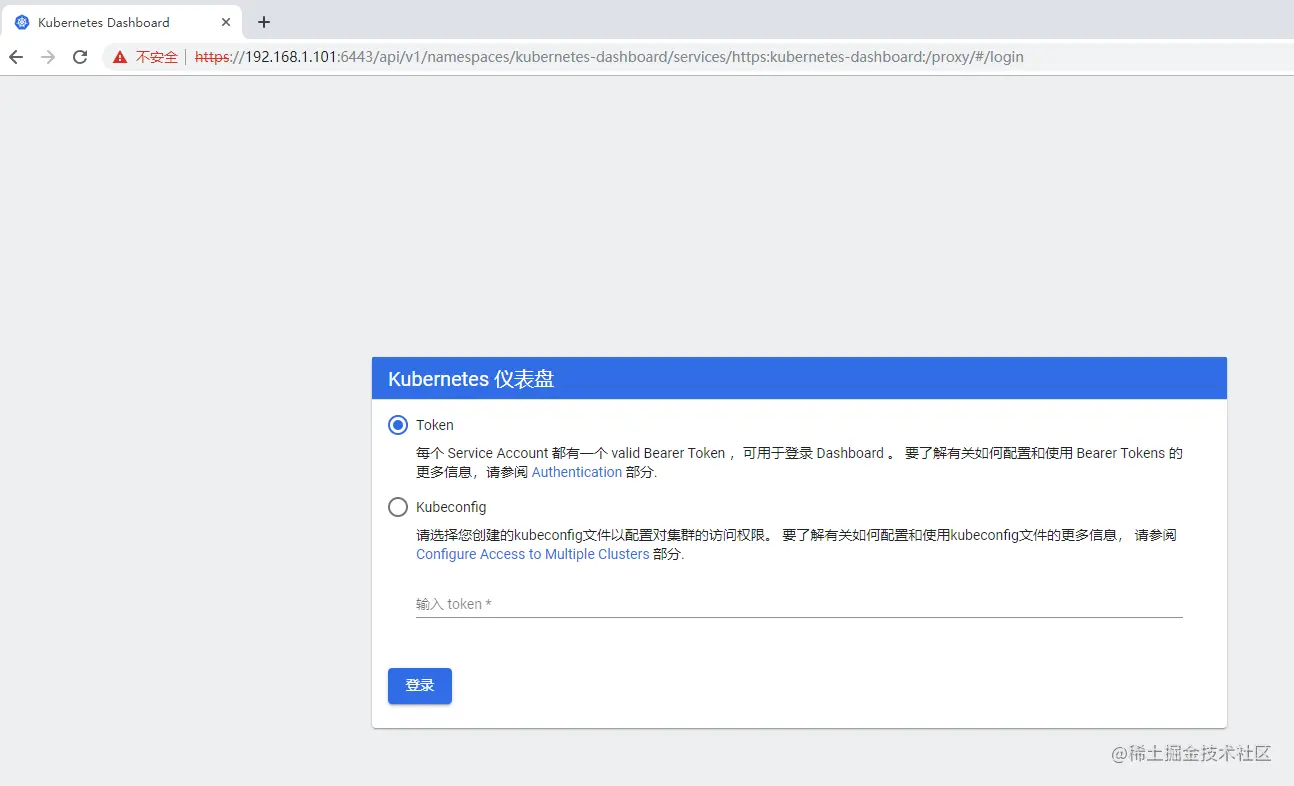Click the Kubernetes 仪表盘 header title
The image size is (1294, 786).
(471, 379)
